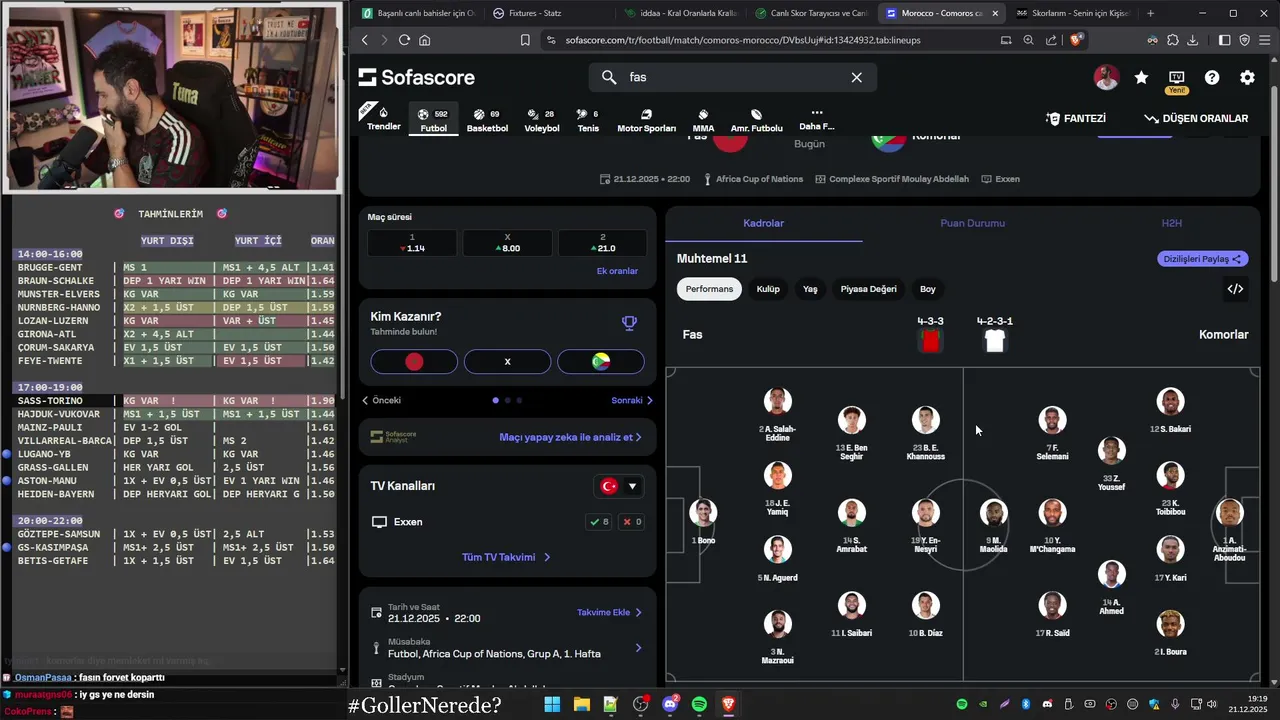Screen dimensions: 1280x720
Task: Select the Futbol sport icon
Action: 433,120
